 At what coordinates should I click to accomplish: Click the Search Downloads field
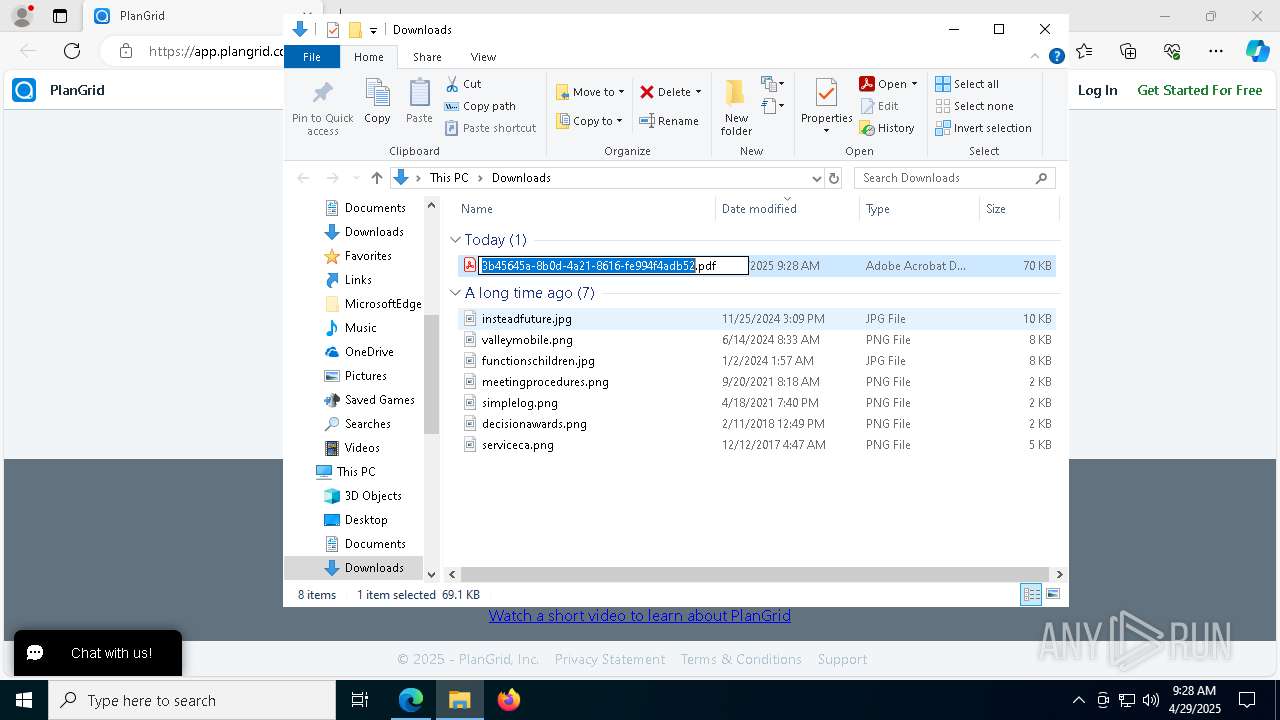[x=954, y=178]
